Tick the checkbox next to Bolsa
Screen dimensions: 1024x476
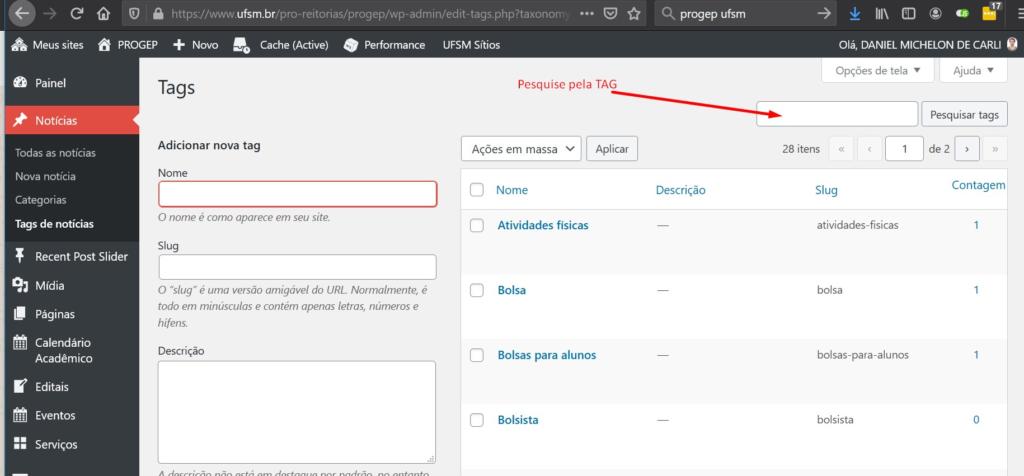click(x=477, y=290)
